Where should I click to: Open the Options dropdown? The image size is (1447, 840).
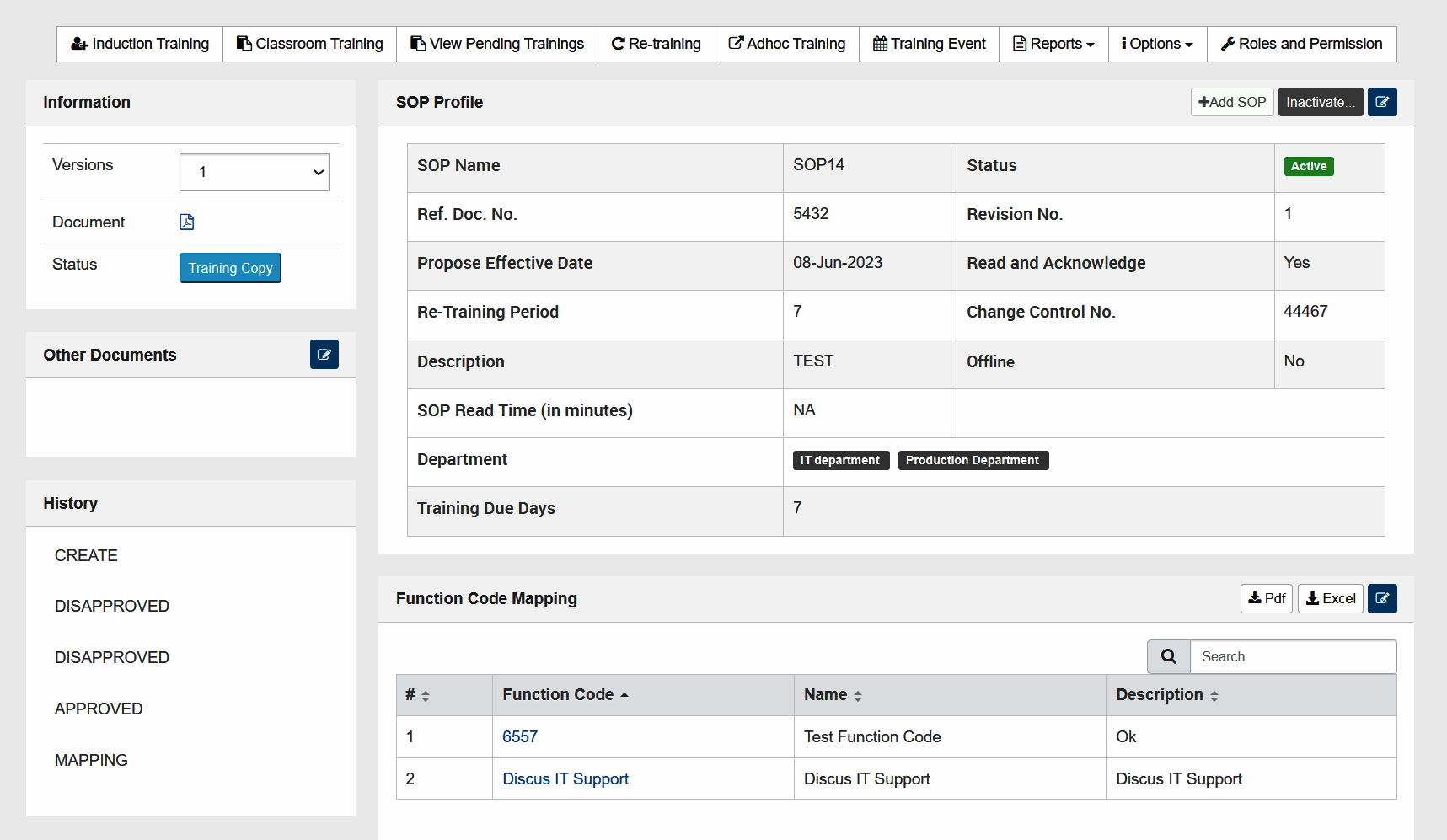coord(1156,43)
